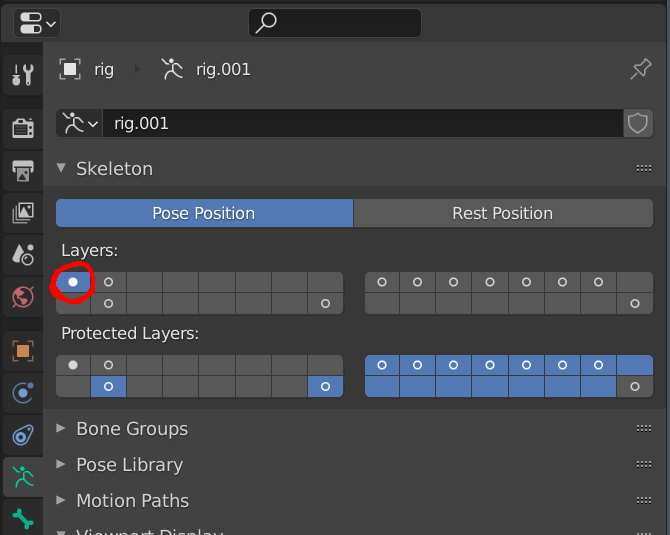The width and height of the screenshot is (670, 535).
Task: Open the Armature Object Data tab
Action: [x=23, y=477]
